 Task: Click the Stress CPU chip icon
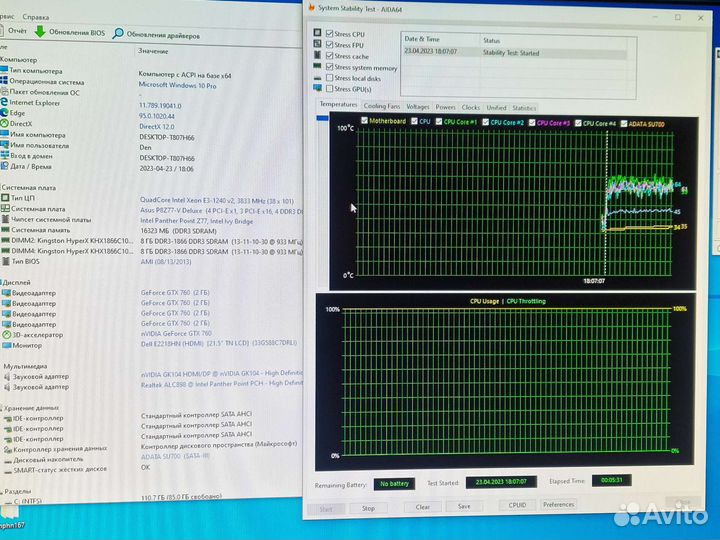[x=317, y=33]
